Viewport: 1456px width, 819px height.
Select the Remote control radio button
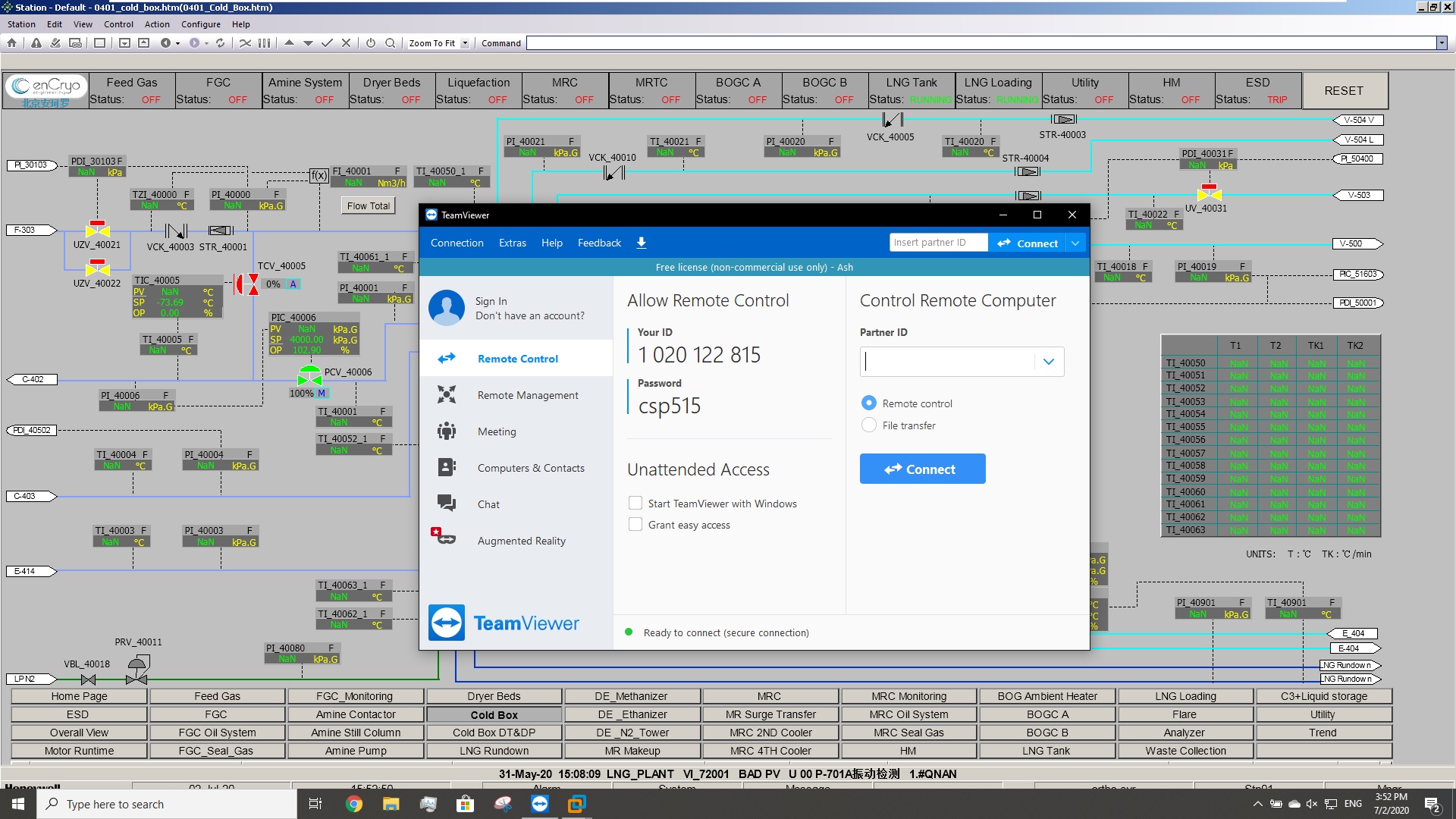[x=869, y=403]
